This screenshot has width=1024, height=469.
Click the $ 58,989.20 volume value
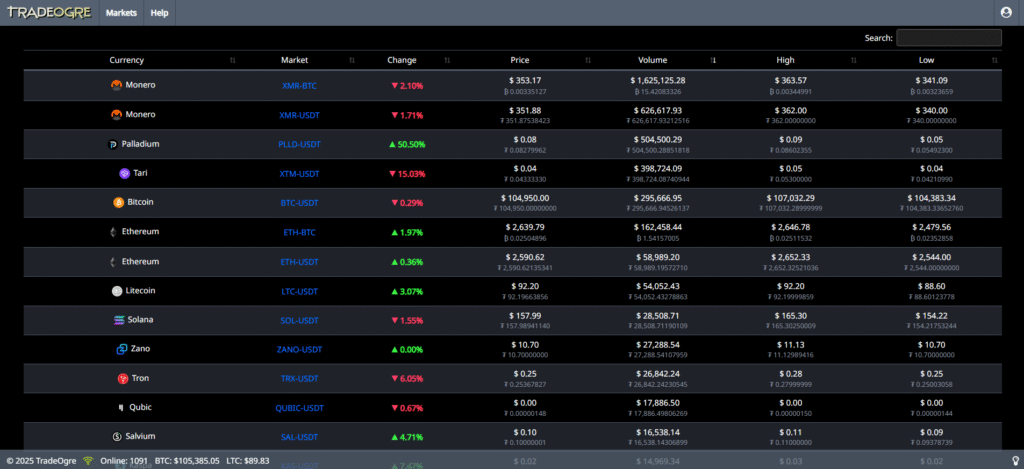(x=658, y=257)
